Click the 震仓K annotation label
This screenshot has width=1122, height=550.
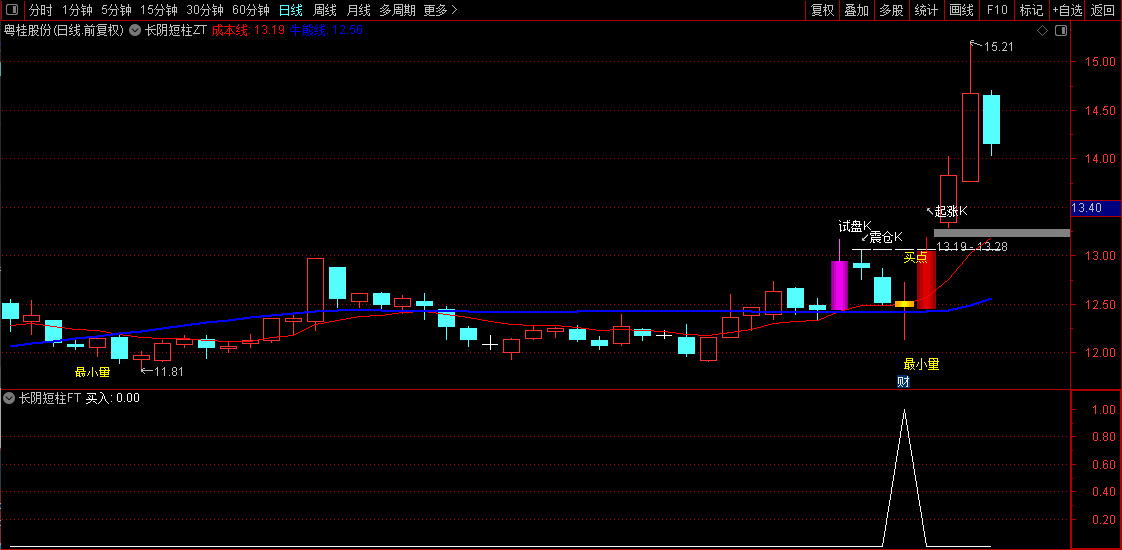[x=886, y=237]
